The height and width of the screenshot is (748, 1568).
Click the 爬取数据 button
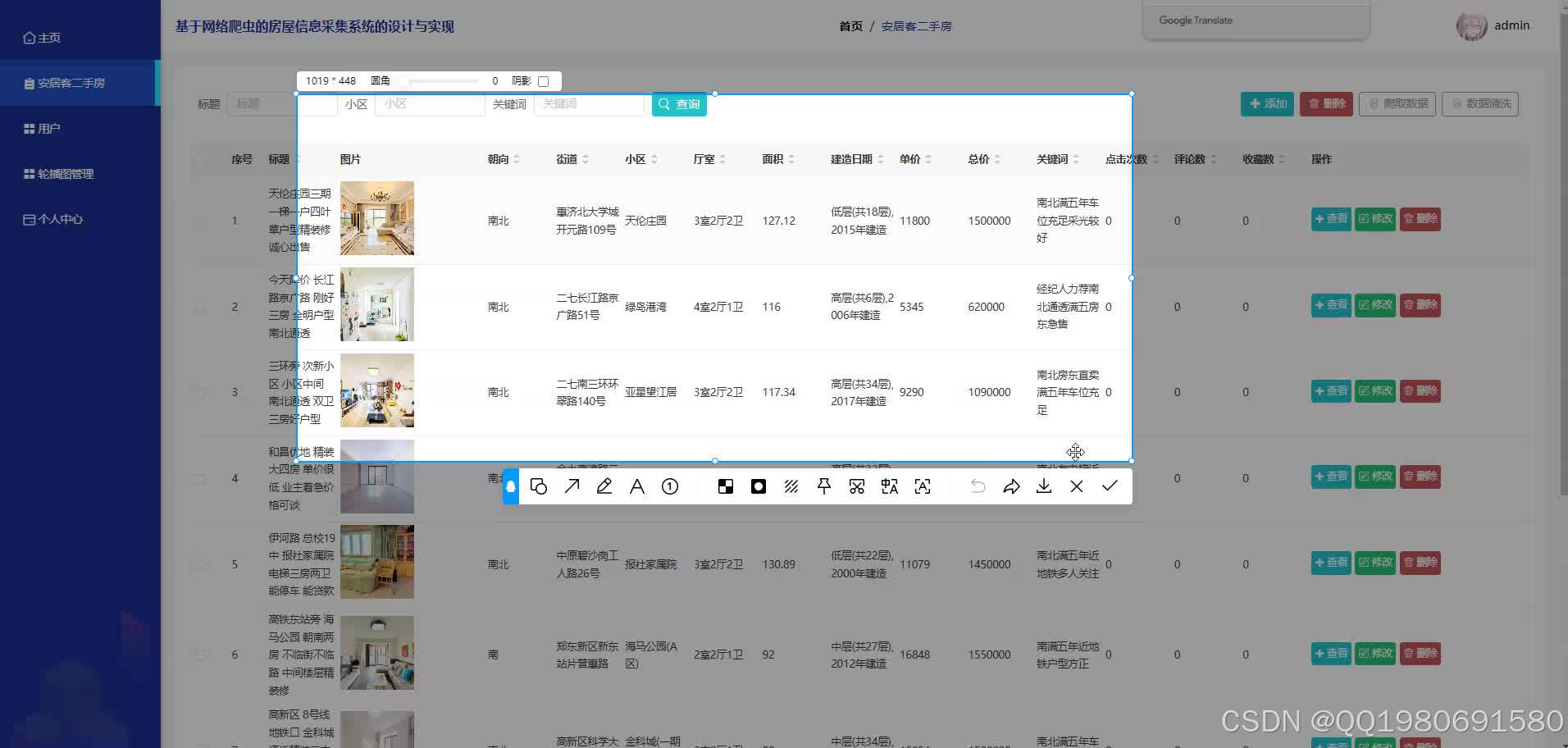coord(1397,103)
